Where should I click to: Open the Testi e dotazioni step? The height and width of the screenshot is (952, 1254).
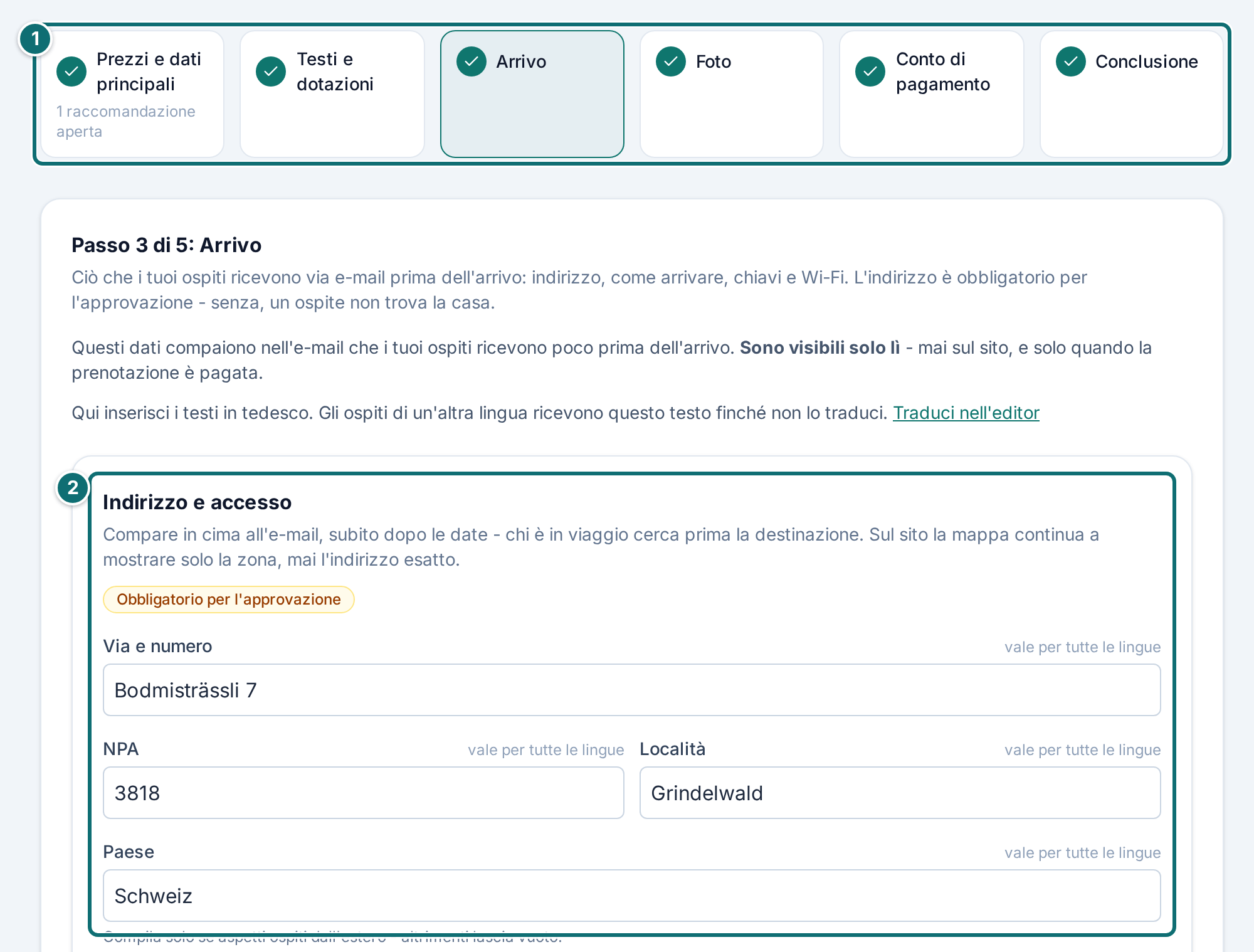point(332,94)
